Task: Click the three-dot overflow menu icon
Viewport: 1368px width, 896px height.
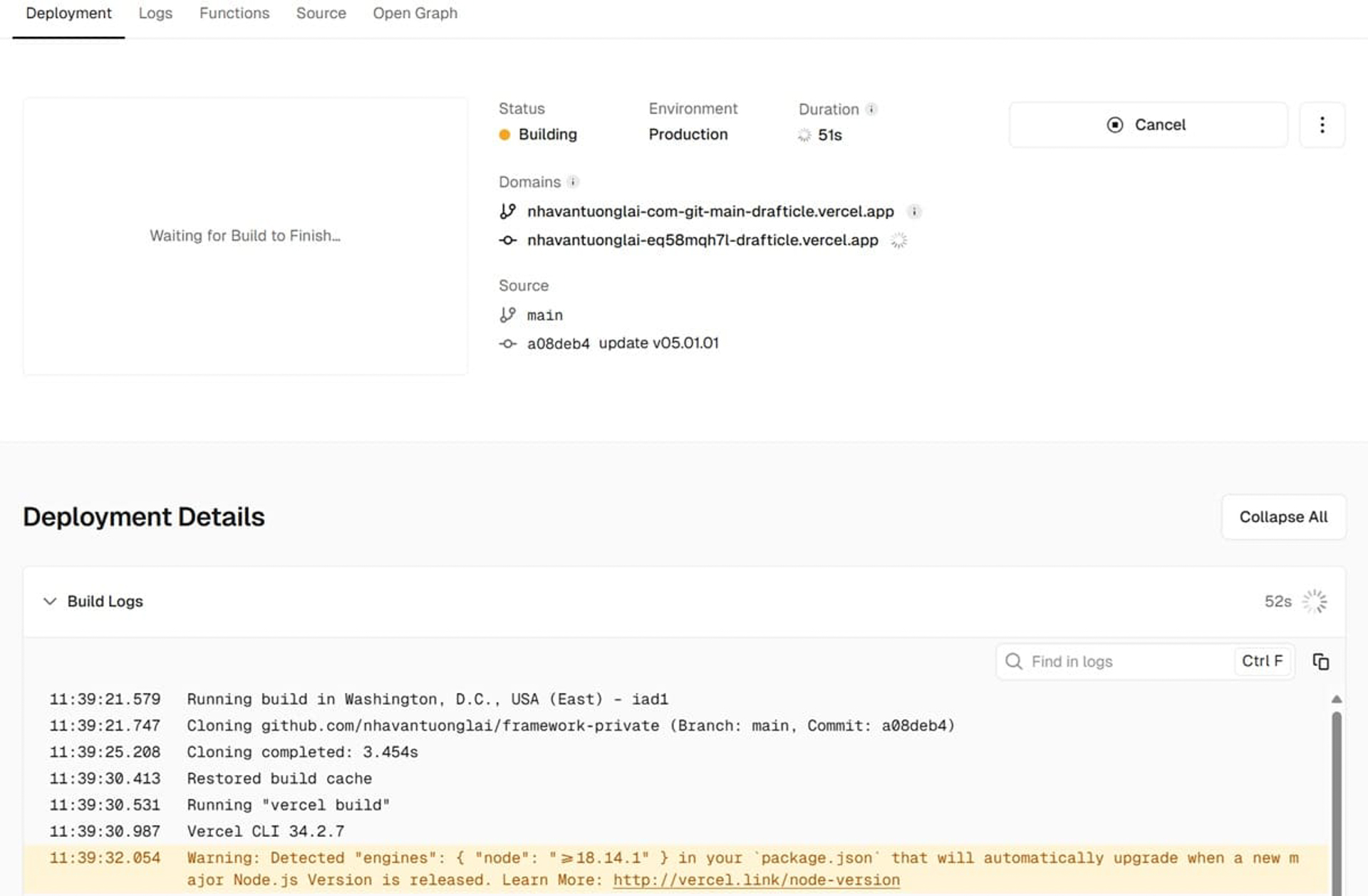Action: [1321, 124]
